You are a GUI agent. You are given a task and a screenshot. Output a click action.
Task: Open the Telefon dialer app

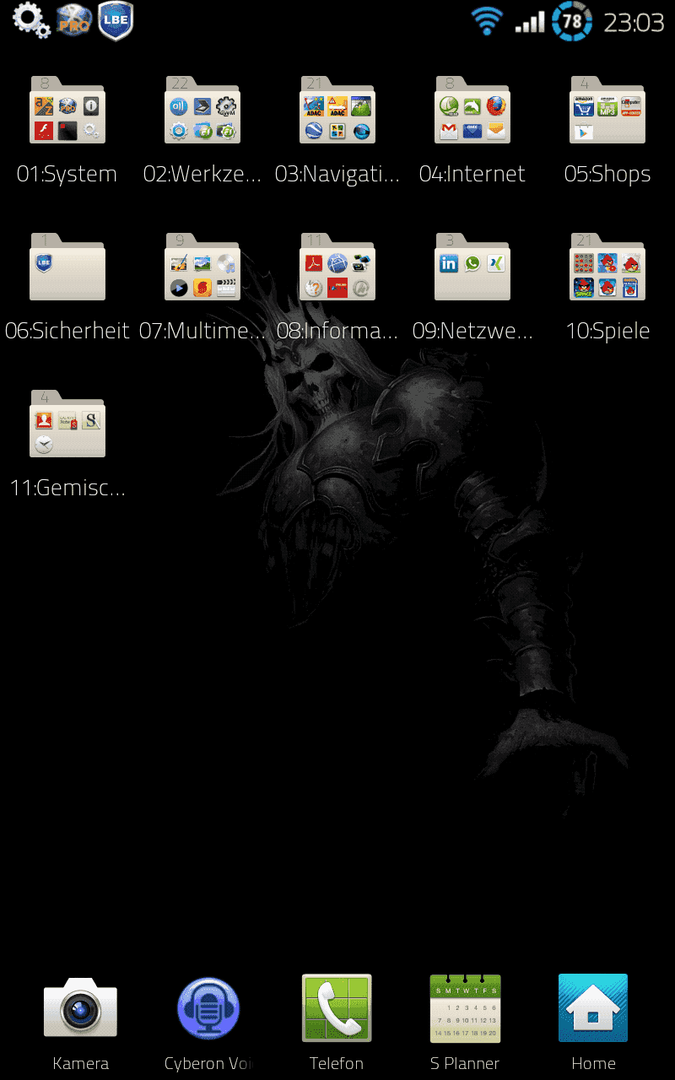coord(337,1008)
